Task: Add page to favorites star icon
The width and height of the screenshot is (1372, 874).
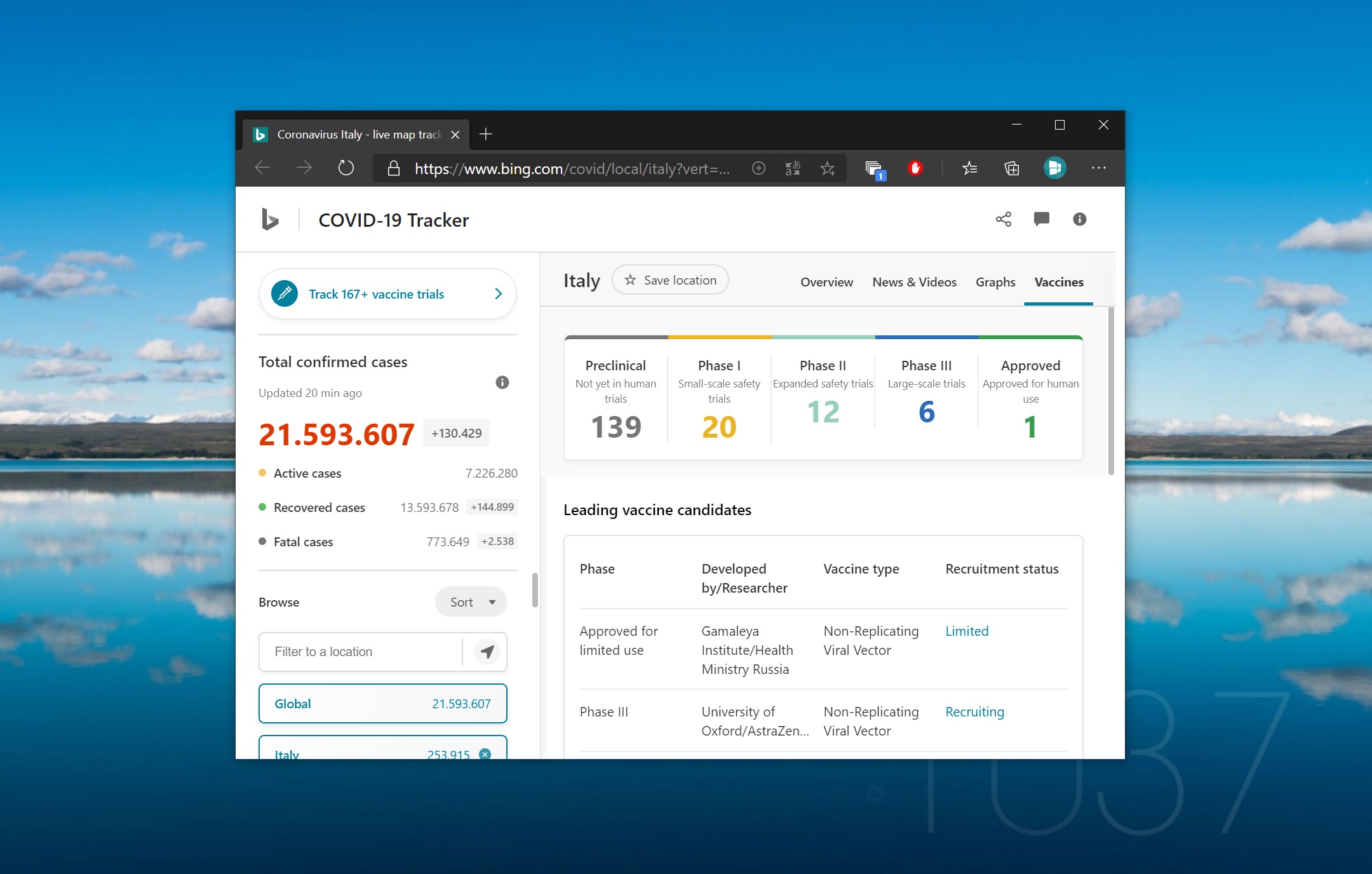Action: 828,168
